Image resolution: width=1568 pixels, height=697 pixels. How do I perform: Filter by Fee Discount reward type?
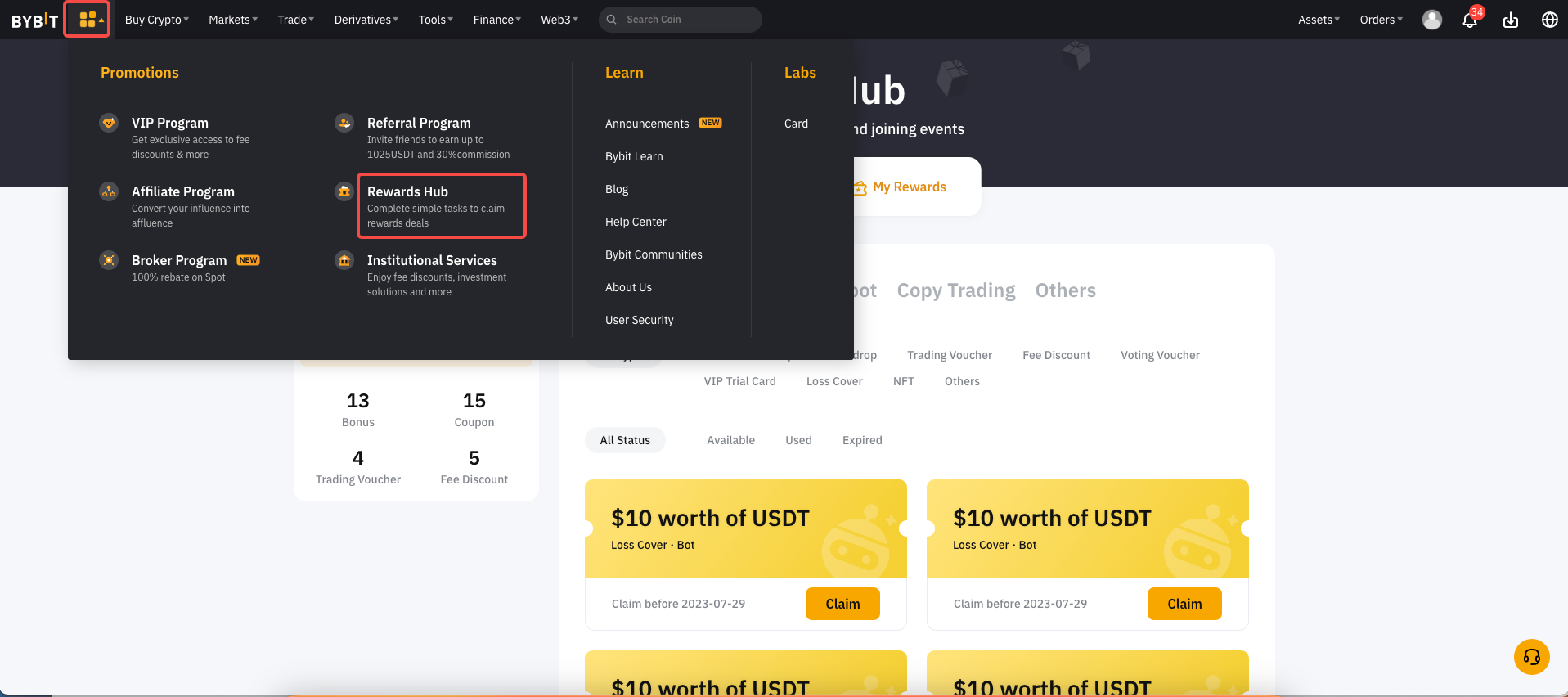[x=1056, y=355]
